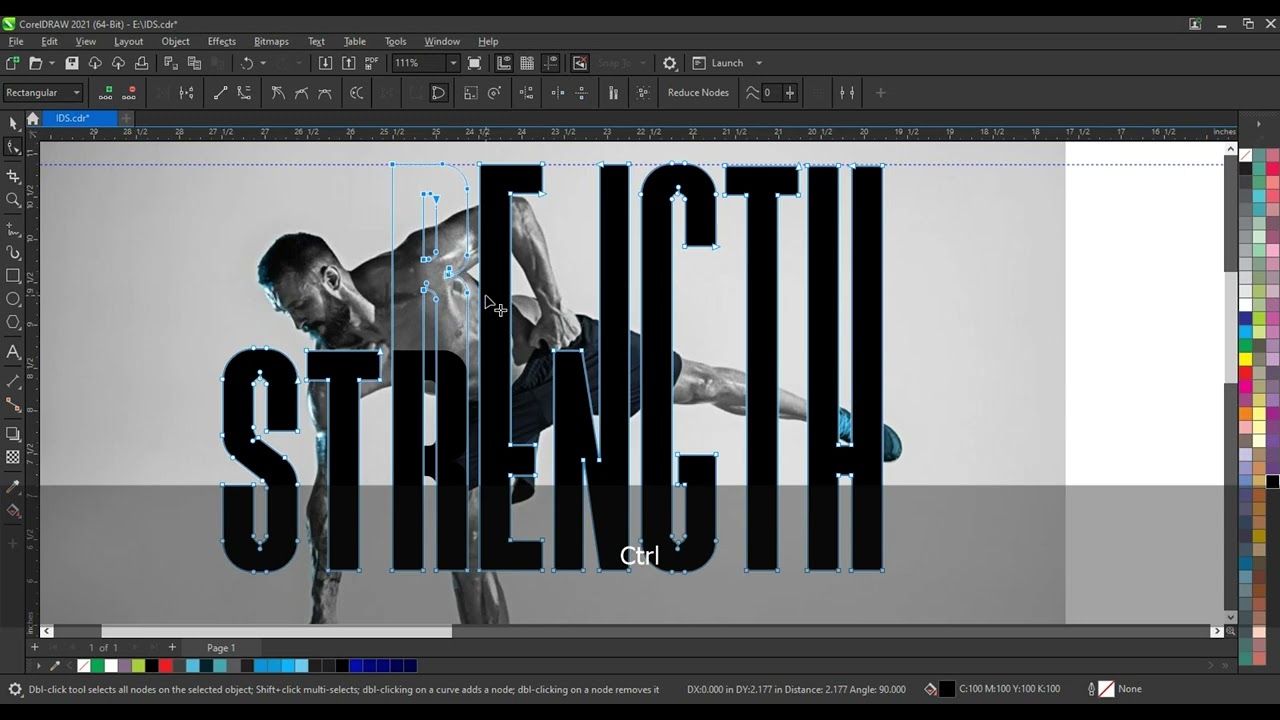Screen dimensions: 1280x720
Task: Click the Reduce Nodes button
Action: click(698, 93)
